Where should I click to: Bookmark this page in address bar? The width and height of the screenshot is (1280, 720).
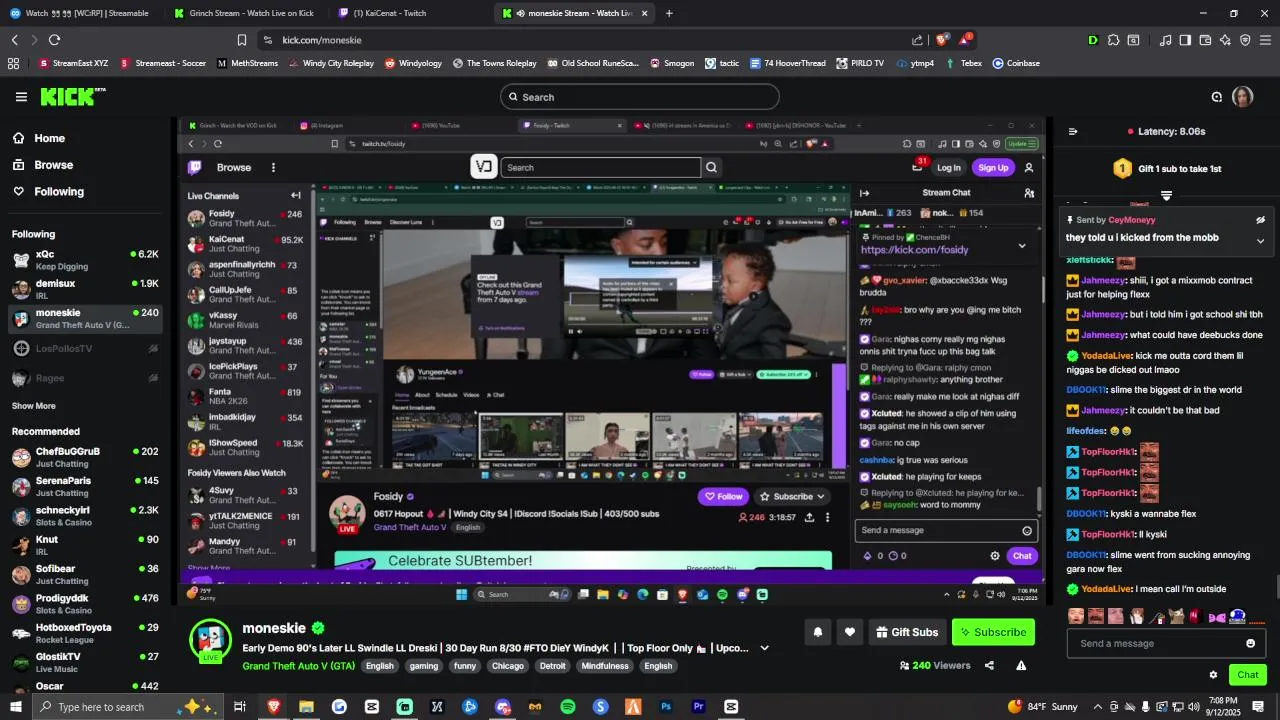[242, 40]
